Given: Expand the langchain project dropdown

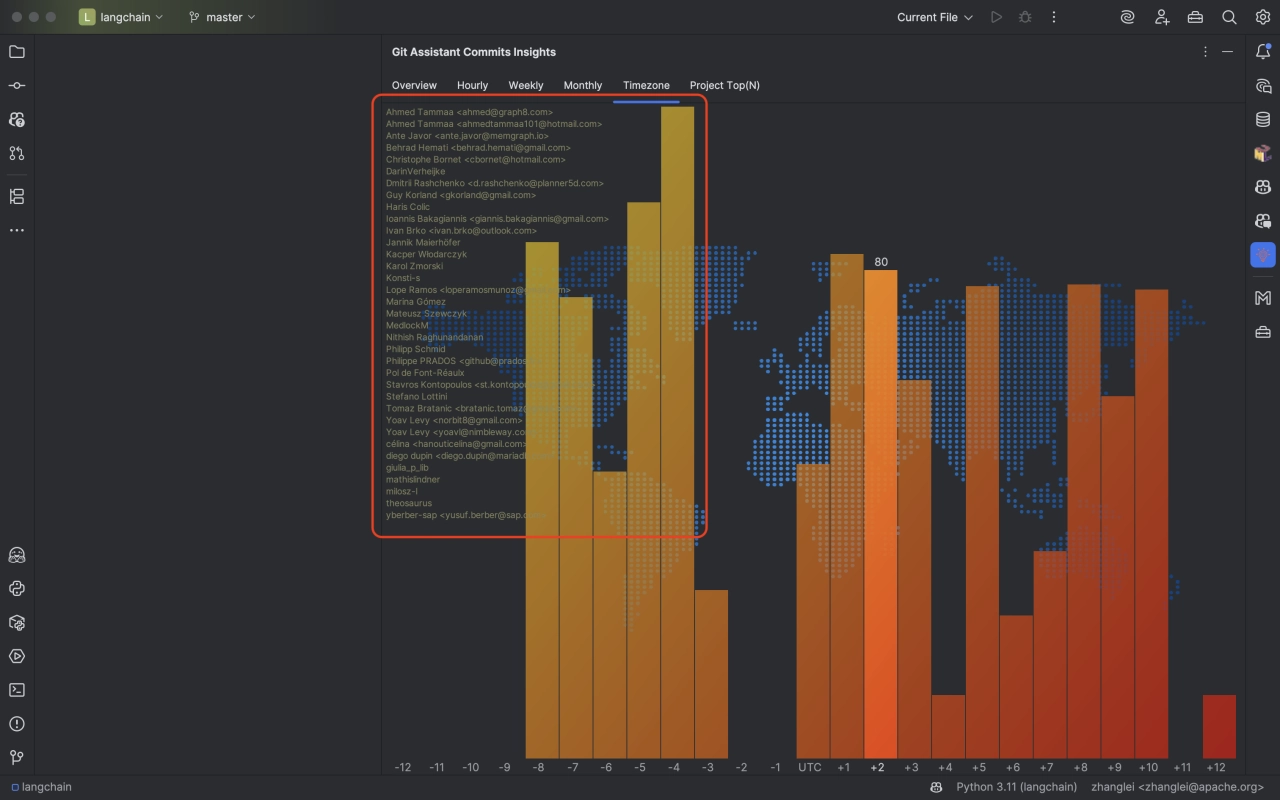Looking at the screenshot, I should [121, 17].
